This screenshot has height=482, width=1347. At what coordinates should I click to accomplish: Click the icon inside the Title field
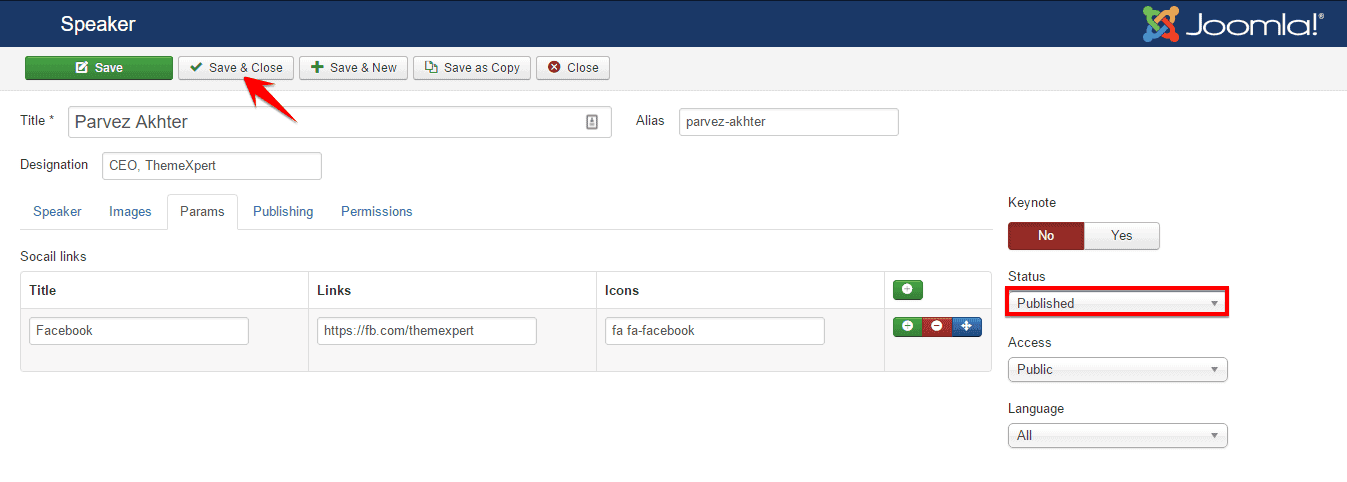click(x=592, y=122)
